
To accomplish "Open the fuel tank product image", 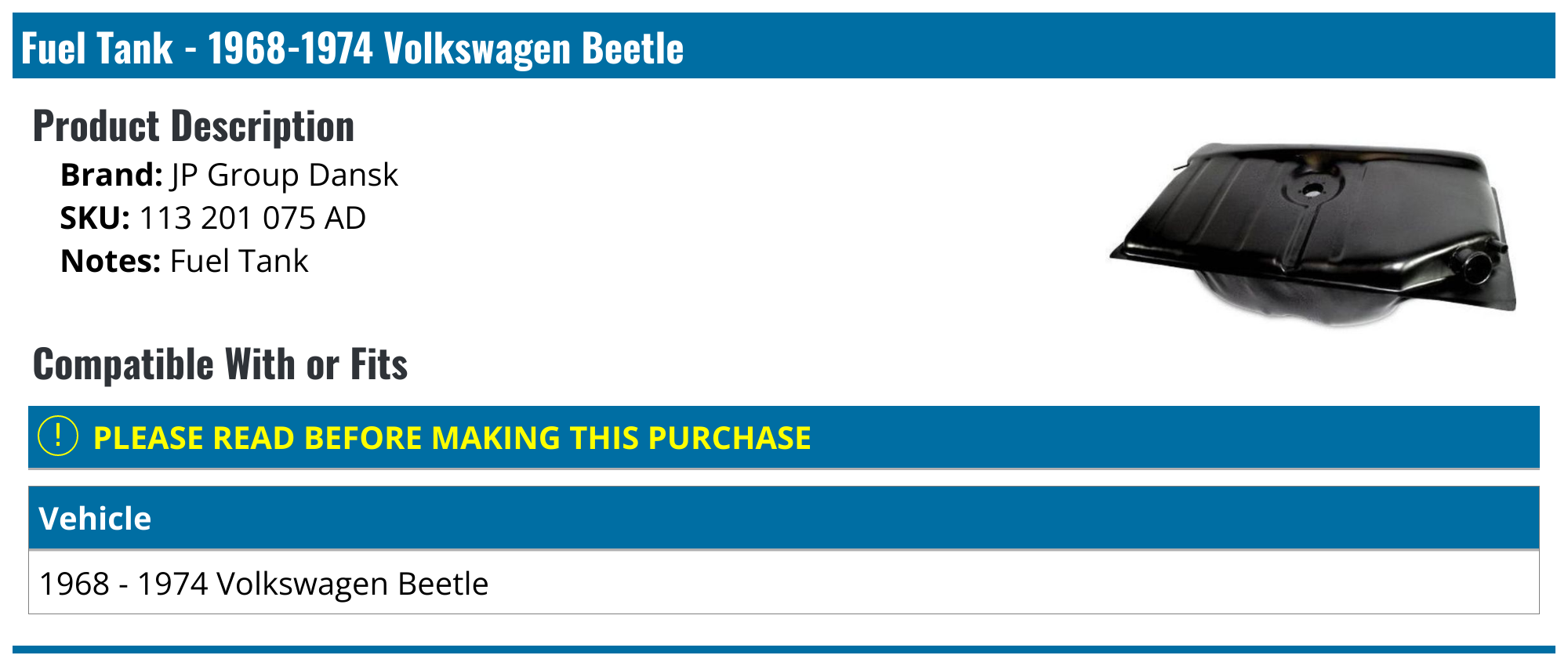I will coord(1314,233).
